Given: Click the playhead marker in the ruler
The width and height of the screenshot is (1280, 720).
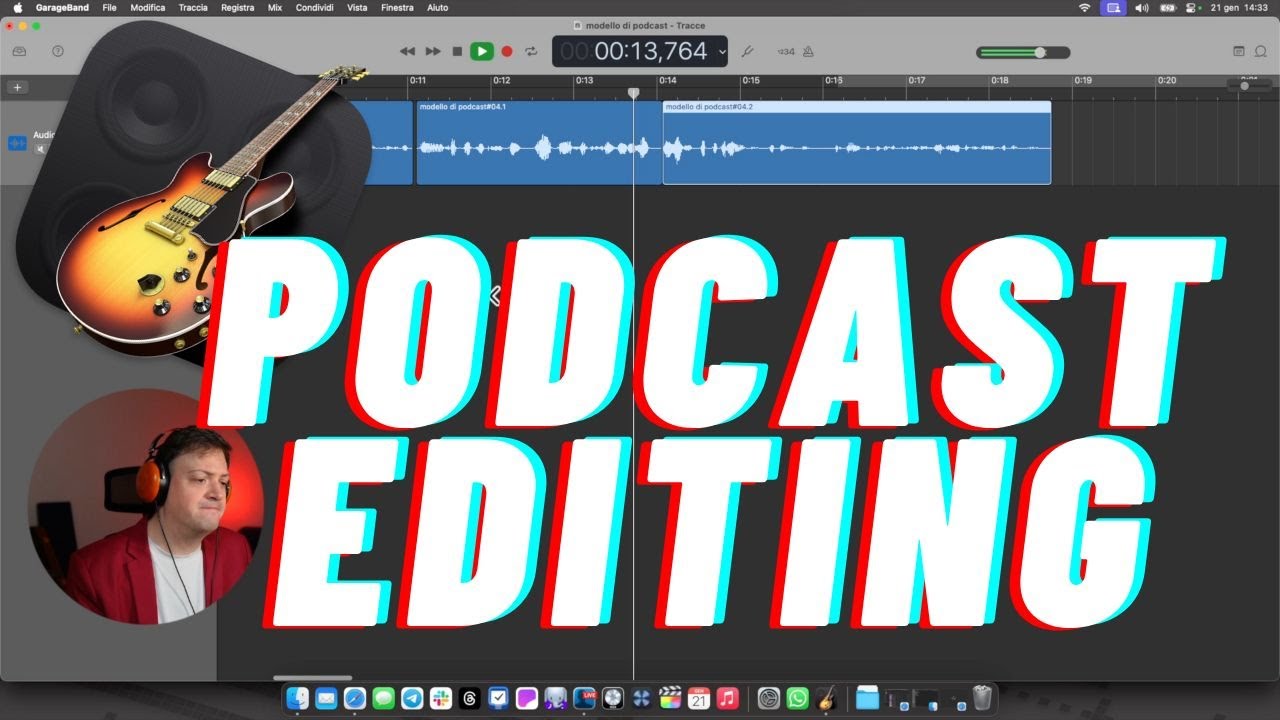Looking at the screenshot, I should 633,93.
